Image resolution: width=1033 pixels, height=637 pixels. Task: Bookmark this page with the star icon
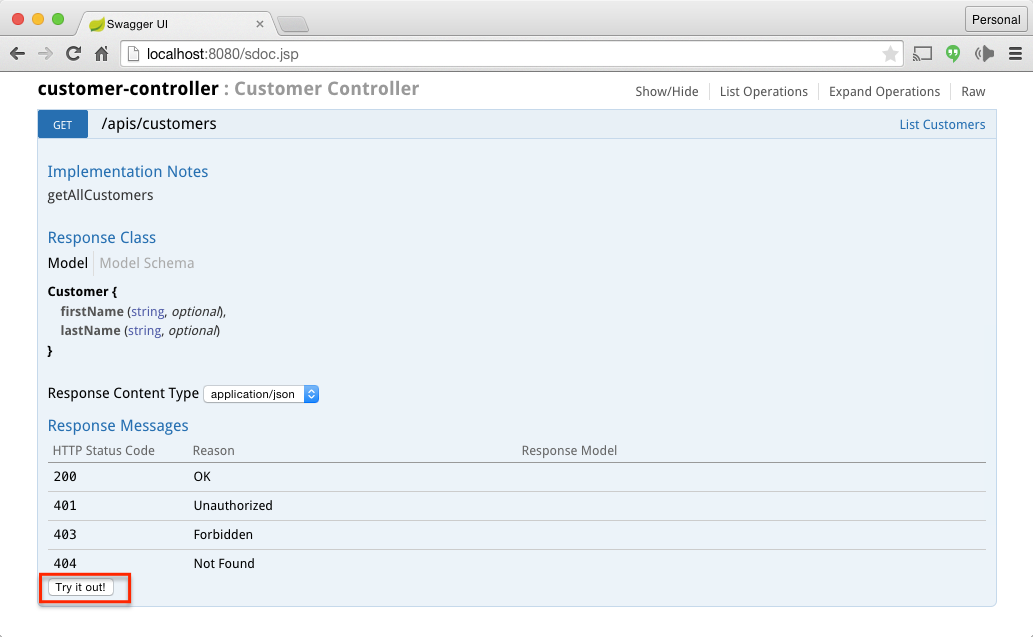point(890,54)
